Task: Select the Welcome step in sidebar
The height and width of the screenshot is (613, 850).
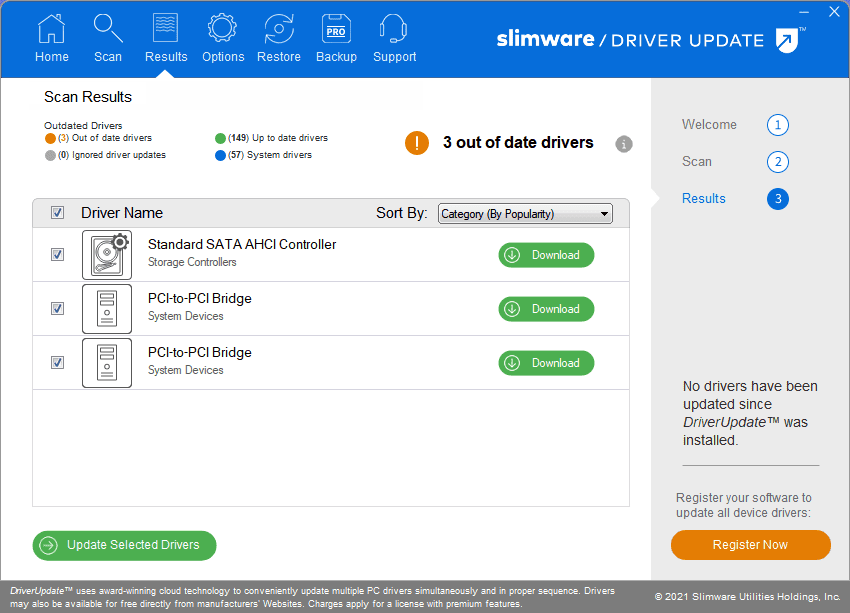Action: (x=709, y=125)
